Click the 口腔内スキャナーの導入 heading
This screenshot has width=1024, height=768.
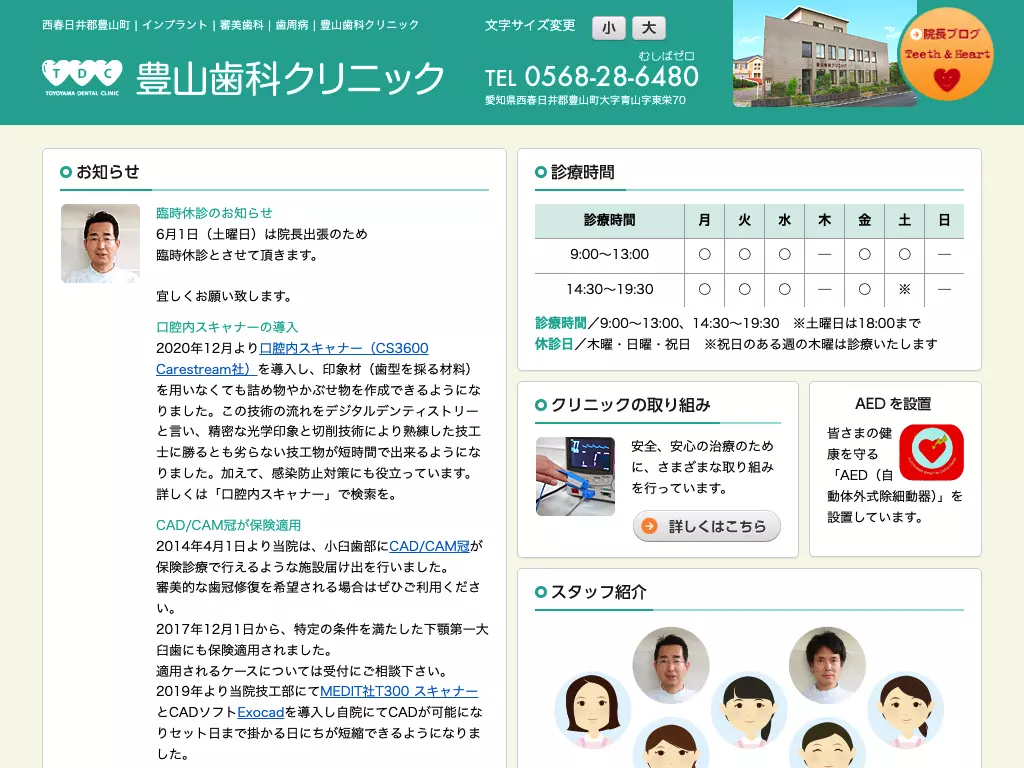click(x=227, y=327)
